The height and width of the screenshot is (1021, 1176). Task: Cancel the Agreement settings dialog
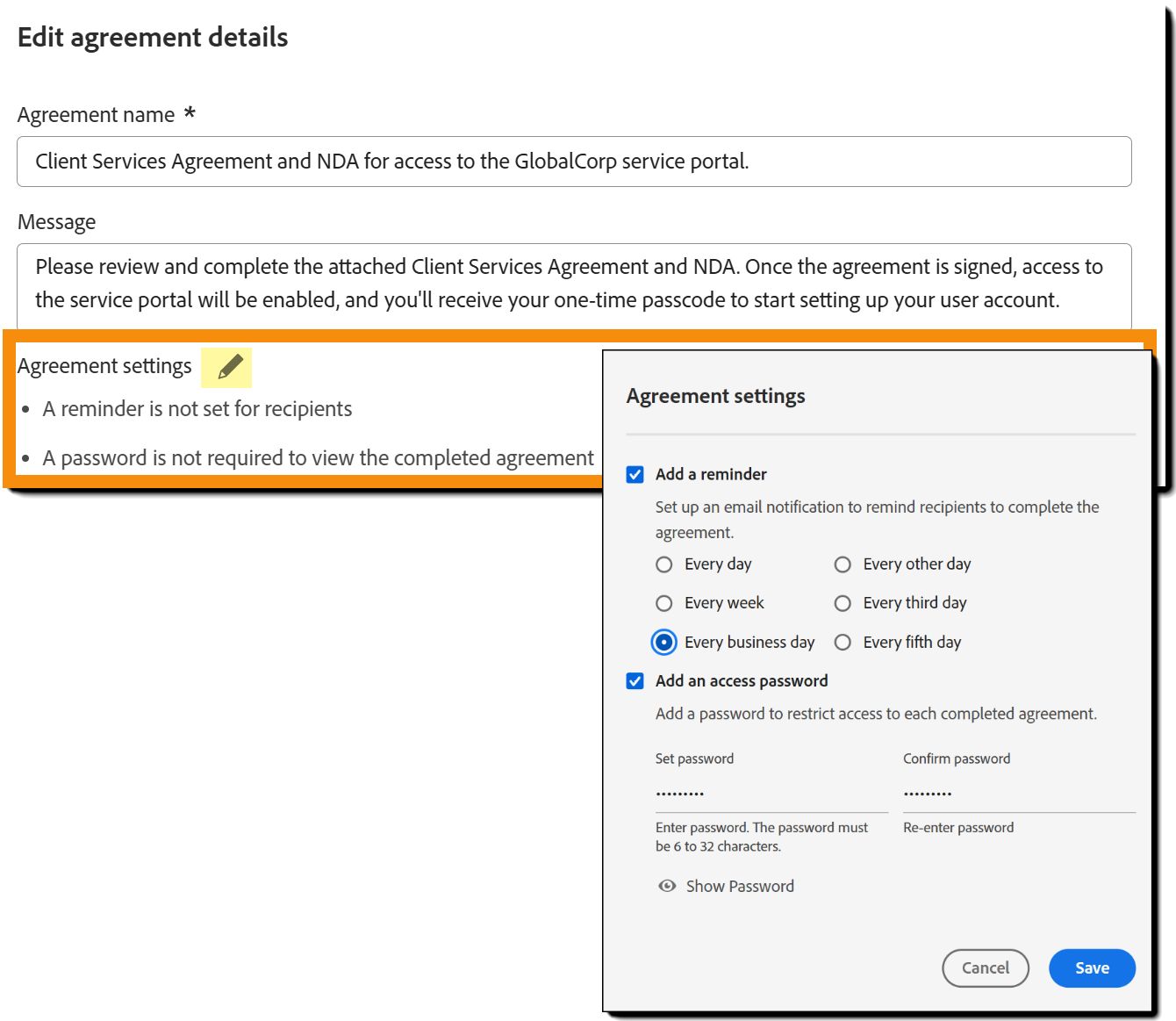pyautogui.click(x=985, y=967)
